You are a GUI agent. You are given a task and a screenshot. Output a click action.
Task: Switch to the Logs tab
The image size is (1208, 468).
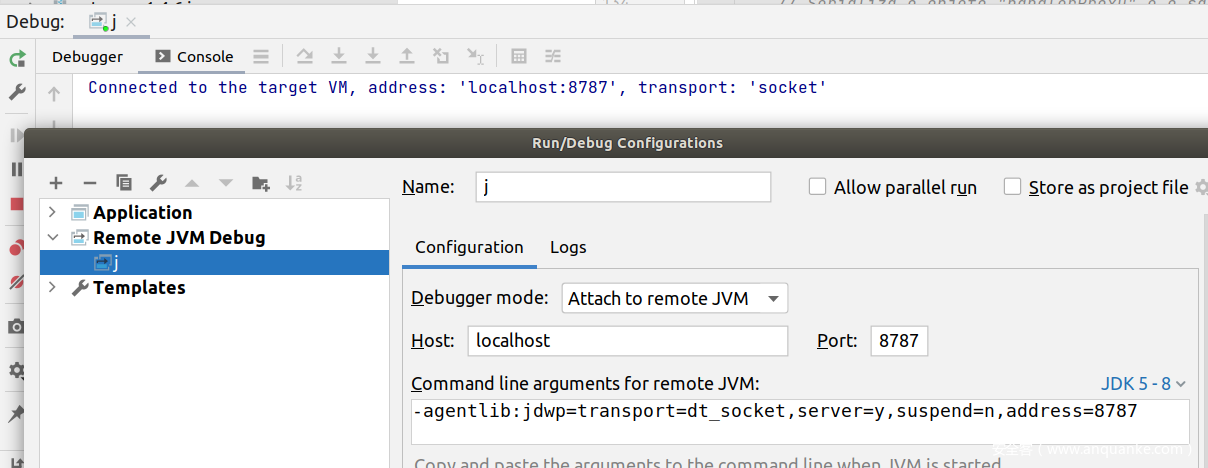pyautogui.click(x=568, y=247)
